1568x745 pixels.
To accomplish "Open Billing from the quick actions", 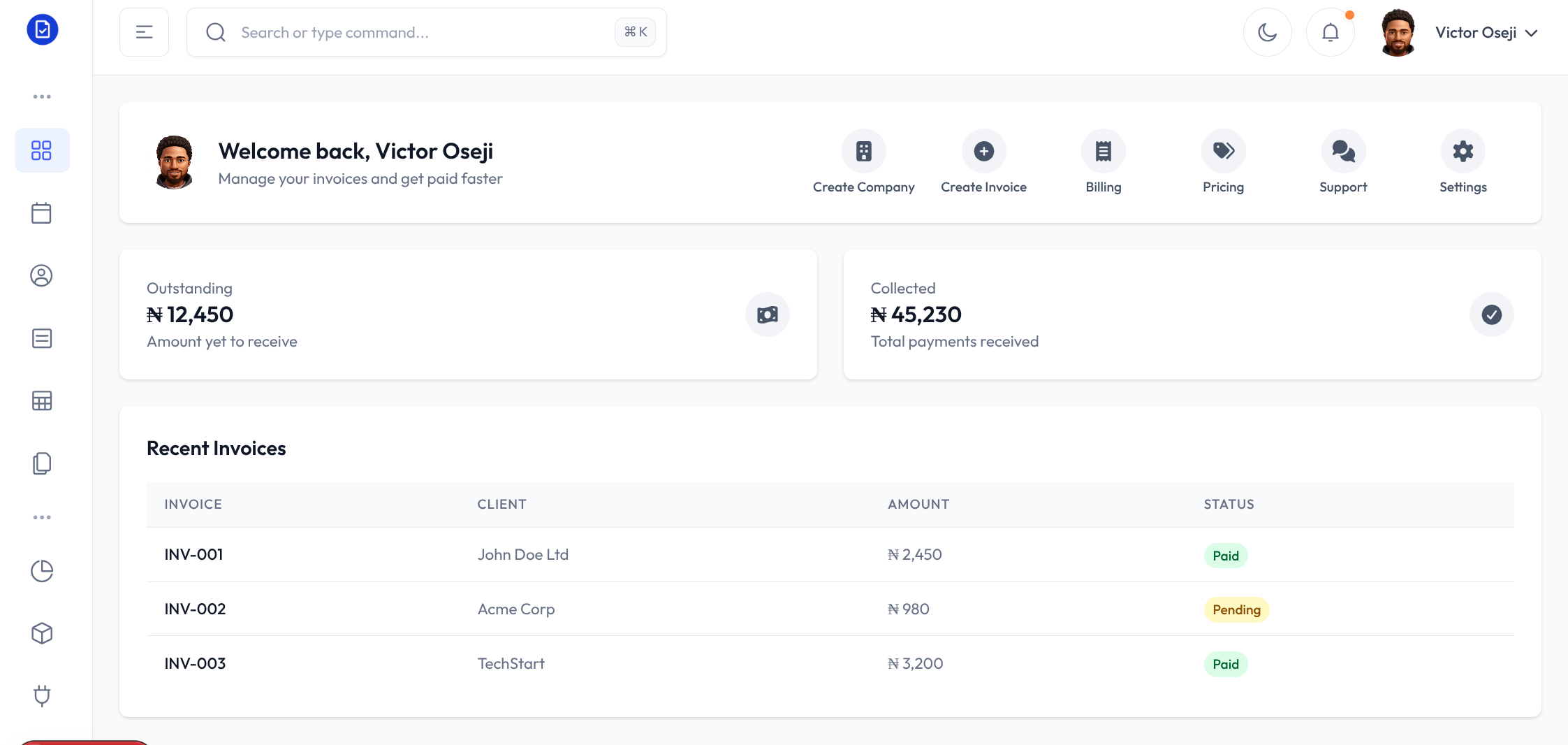I will click(1103, 150).
